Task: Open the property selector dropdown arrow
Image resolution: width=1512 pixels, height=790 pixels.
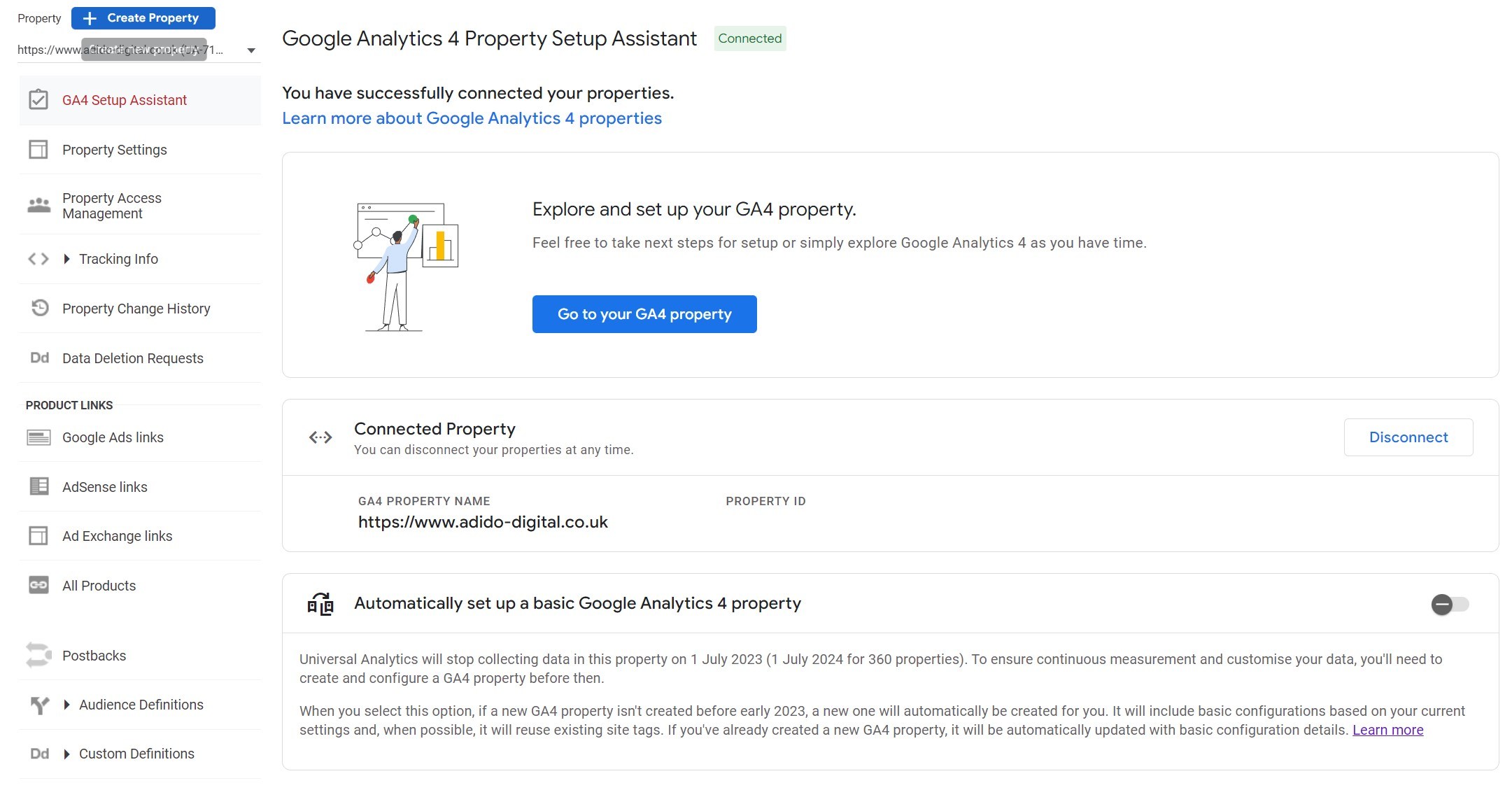Action: tap(251, 50)
